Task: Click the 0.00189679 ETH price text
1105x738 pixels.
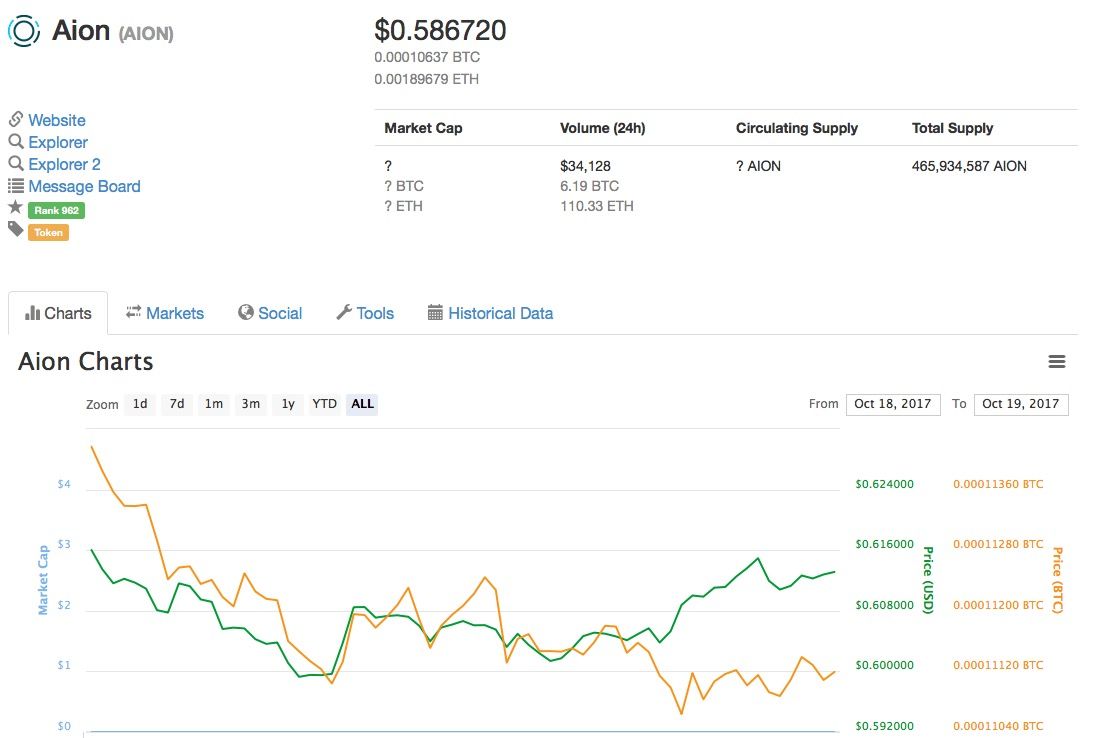Action: coord(426,79)
